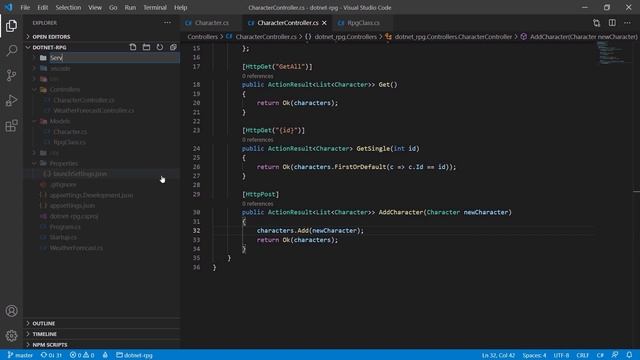
Task: Click CRLF line ending in status bar
Action: point(582,355)
